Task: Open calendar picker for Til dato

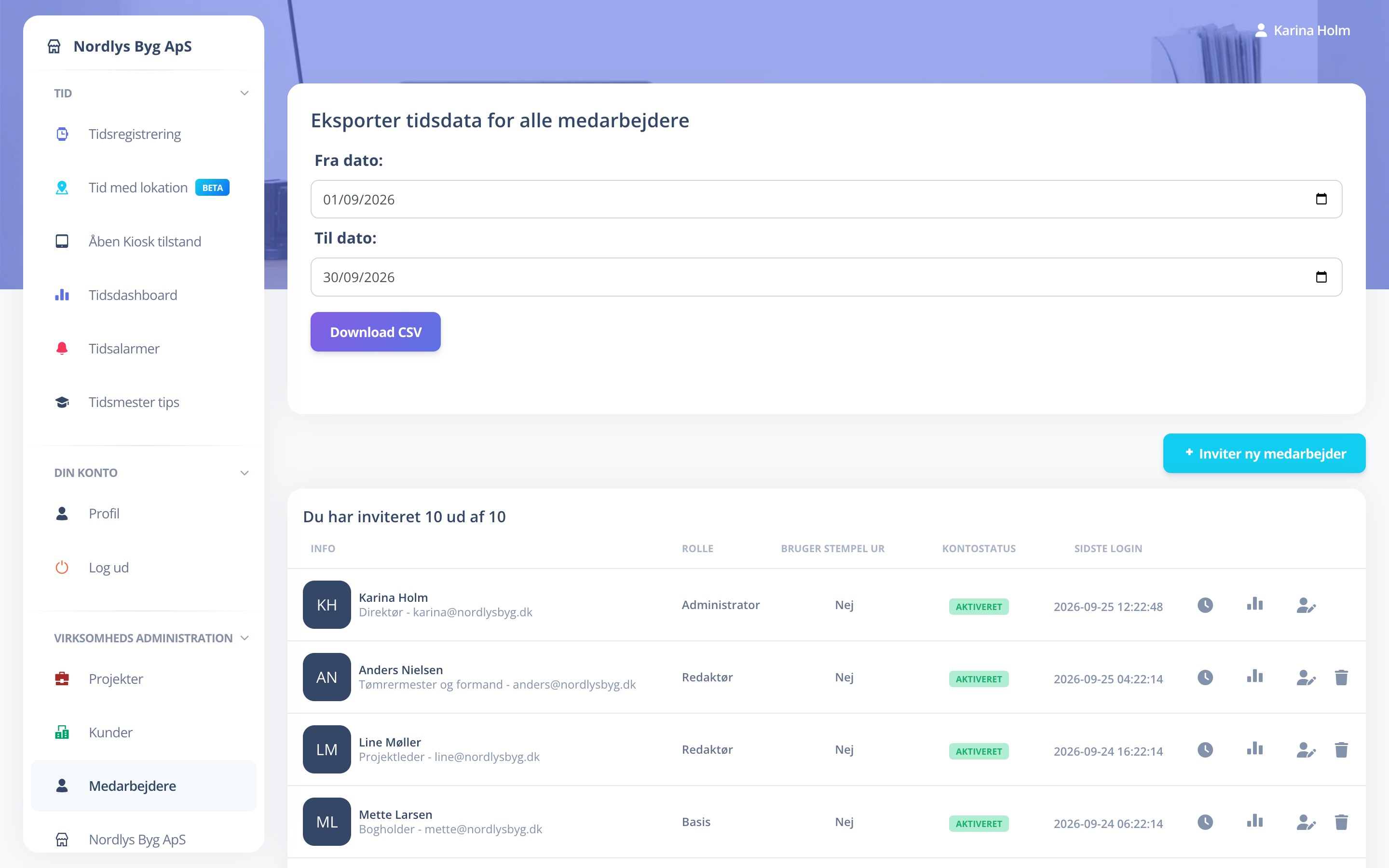Action: tap(1321, 277)
